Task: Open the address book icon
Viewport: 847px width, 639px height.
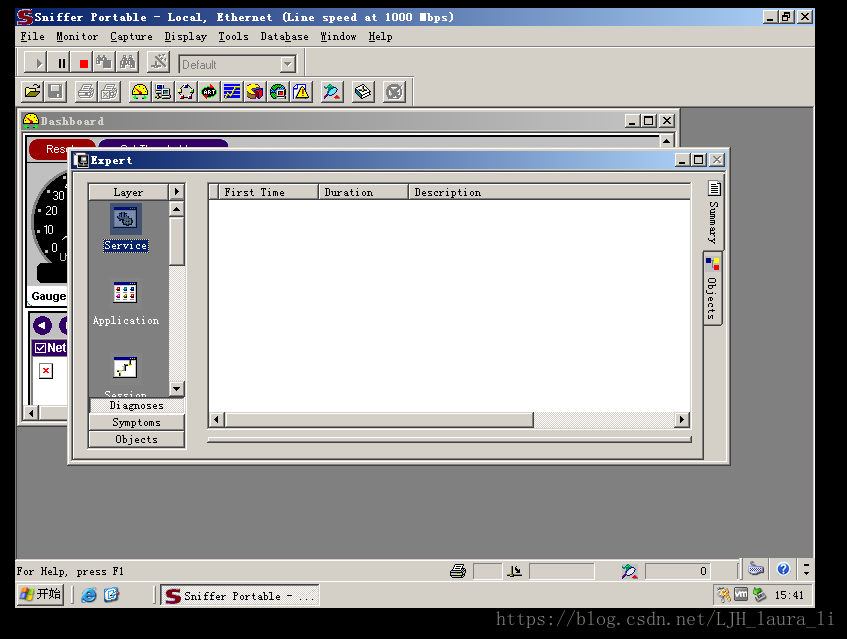Action: pos(363,92)
